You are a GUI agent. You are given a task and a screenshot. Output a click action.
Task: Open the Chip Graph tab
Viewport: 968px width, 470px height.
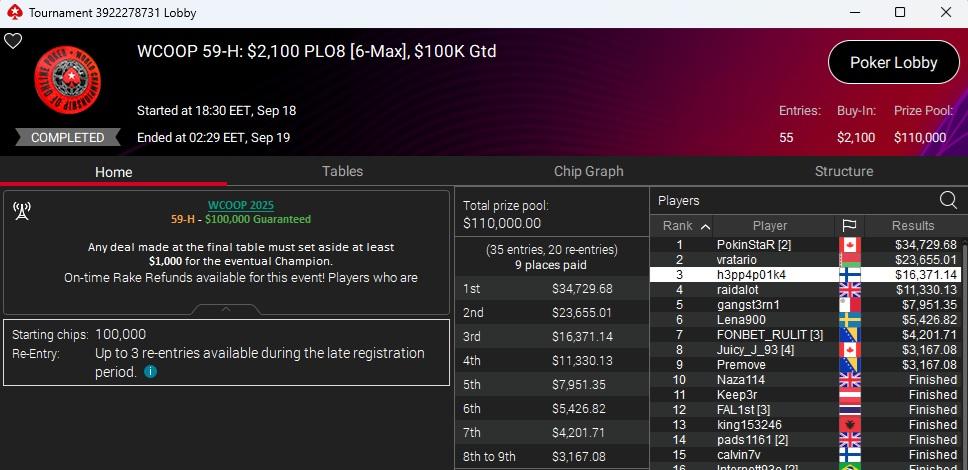[x=588, y=171]
